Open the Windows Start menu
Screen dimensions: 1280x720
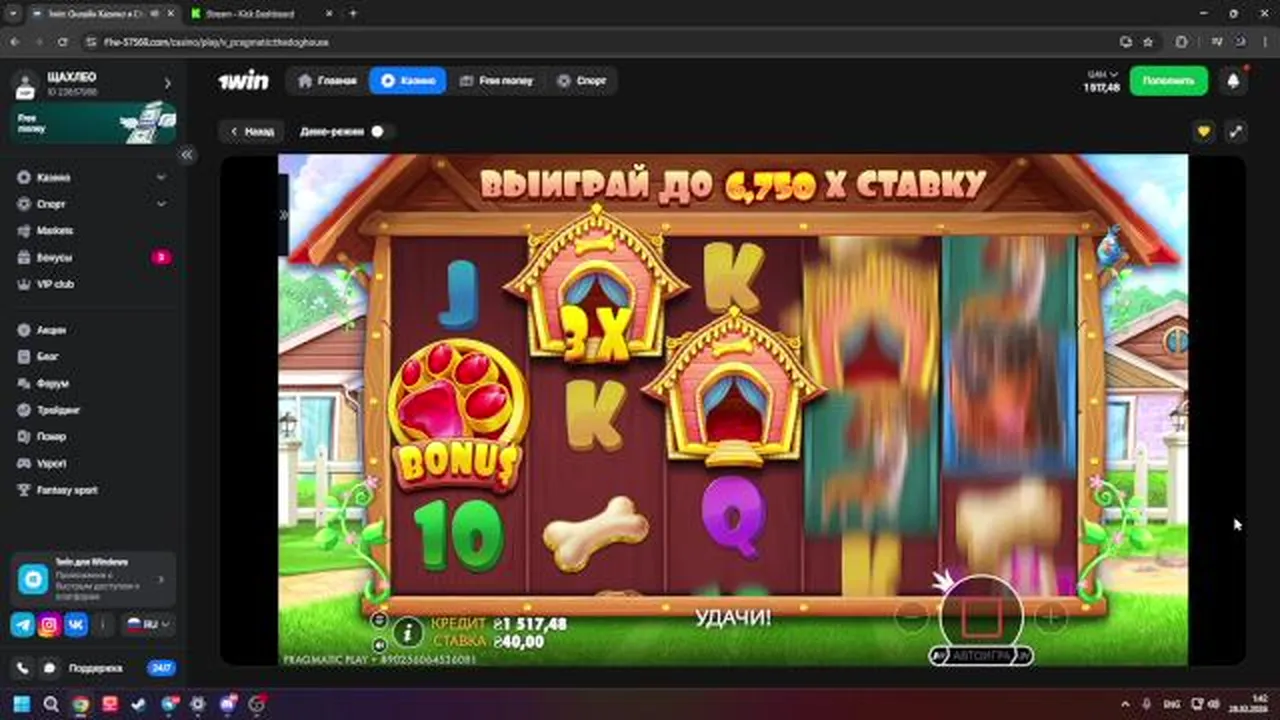click(22, 704)
